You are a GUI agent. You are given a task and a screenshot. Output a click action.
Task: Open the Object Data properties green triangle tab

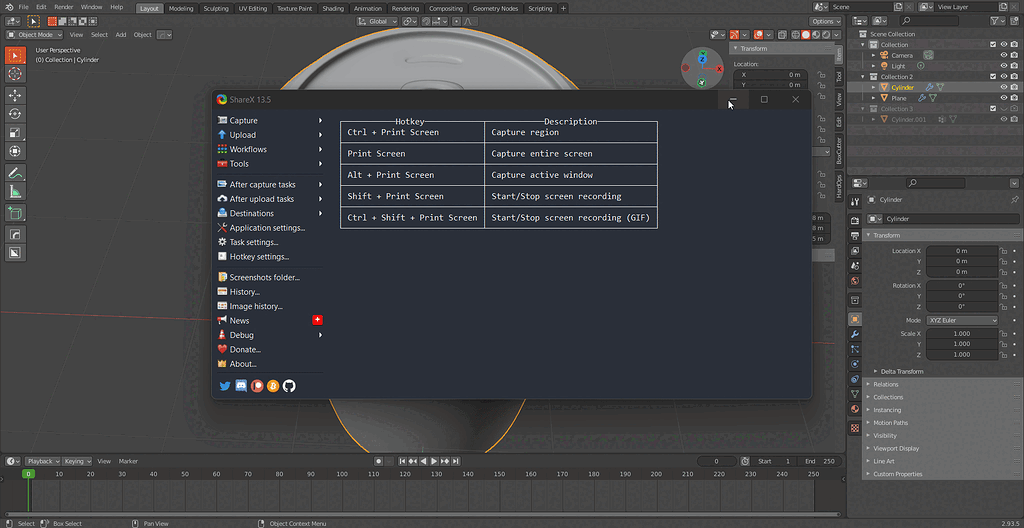click(x=855, y=394)
